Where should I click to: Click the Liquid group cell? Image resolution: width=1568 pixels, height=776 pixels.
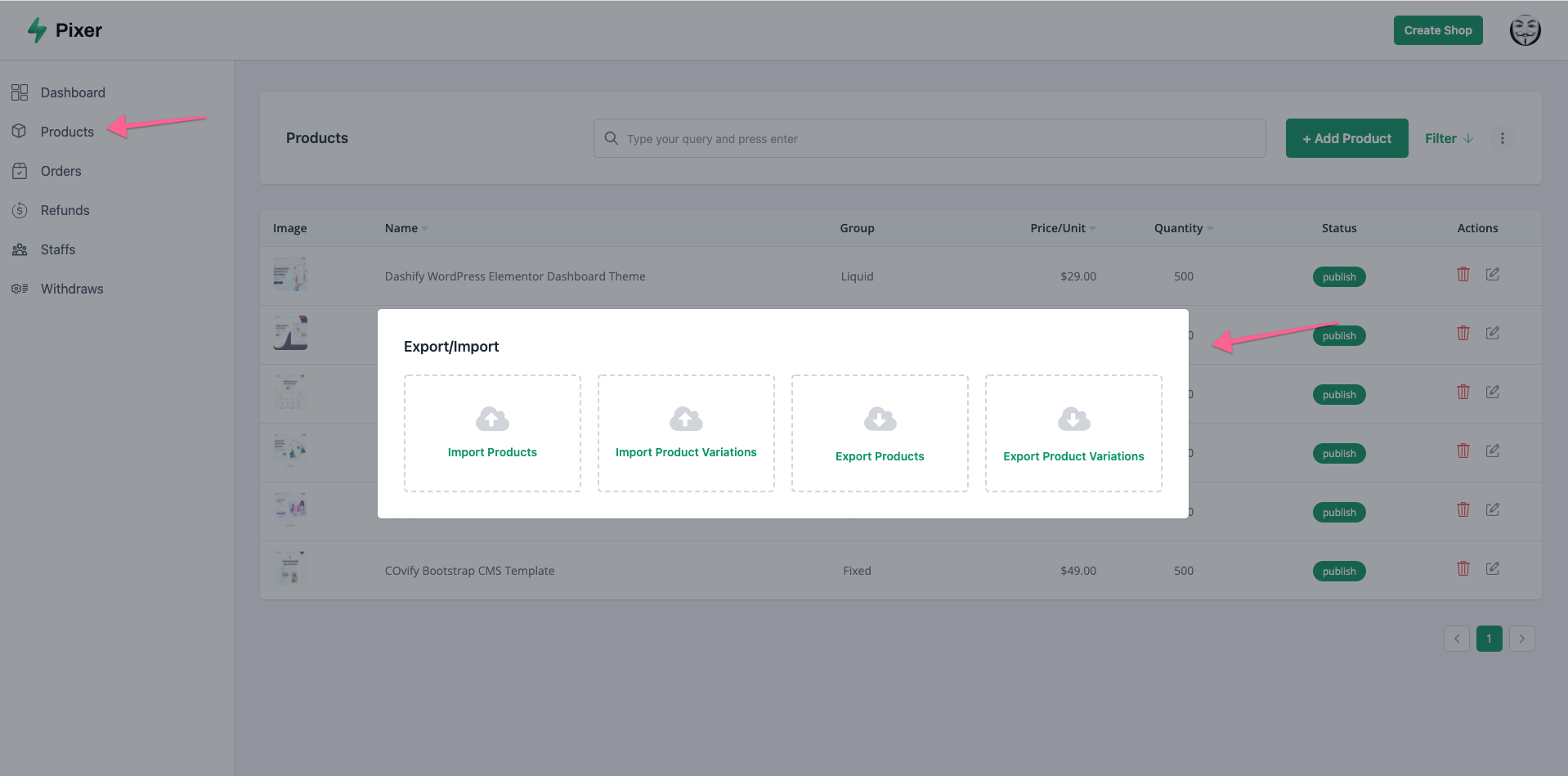pyautogui.click(x=857, y=276)
